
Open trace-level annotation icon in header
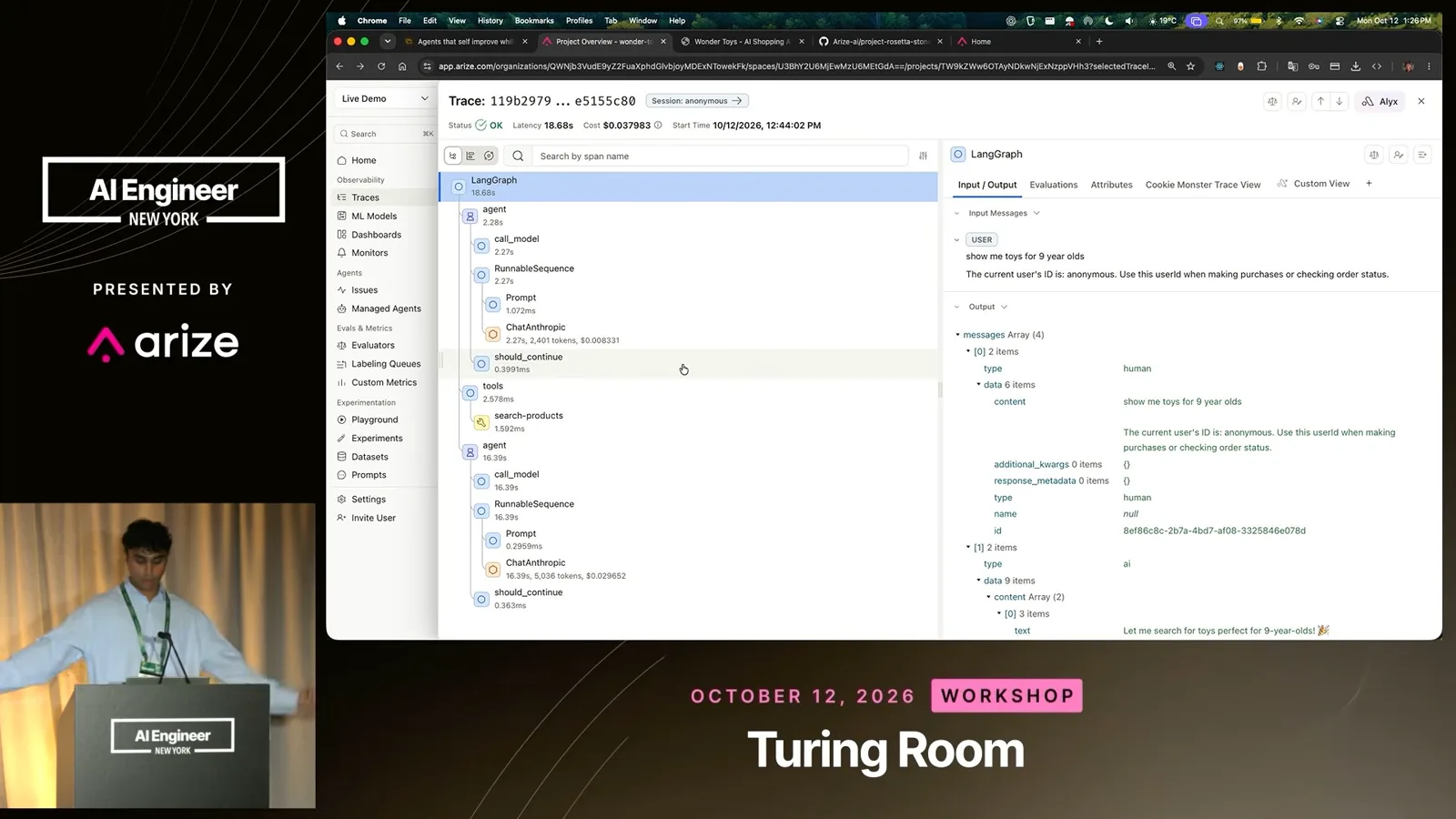coord(1297,101)
